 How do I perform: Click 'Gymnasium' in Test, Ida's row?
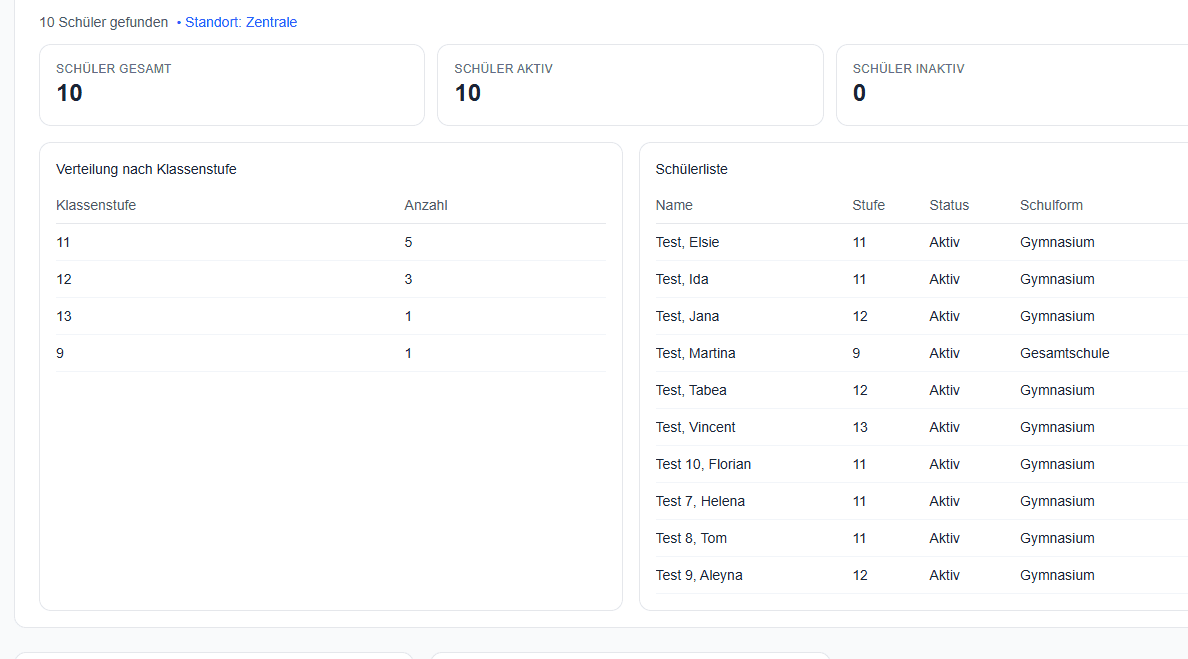pos(1057,280)
